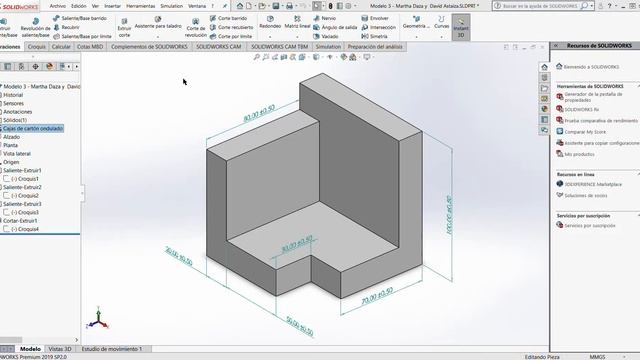Collapse the Recursos de SOLIDWORKS pane
Screen dimensions: 640x360
[x=556, y=46]
